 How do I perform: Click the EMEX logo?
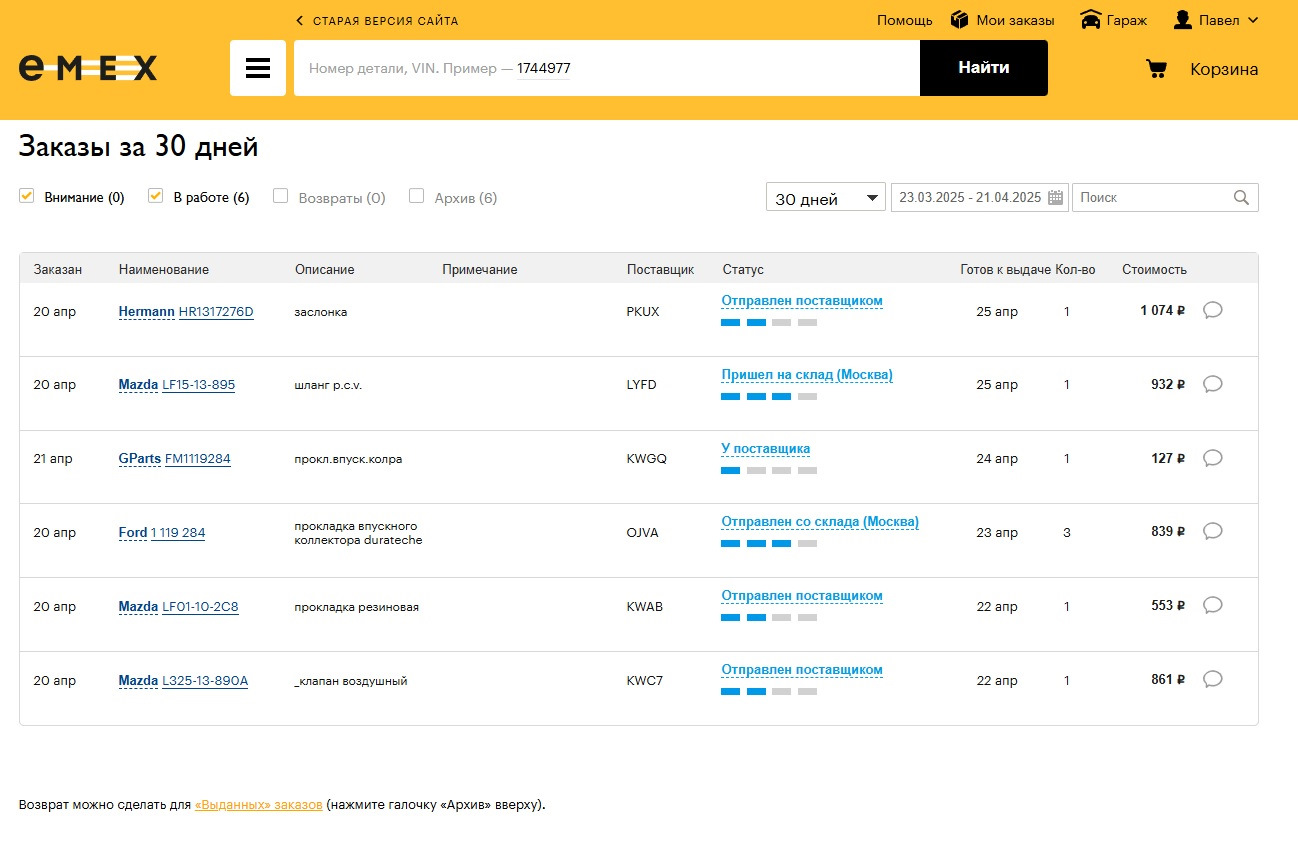pyautogui.click(x=88, y=68)
